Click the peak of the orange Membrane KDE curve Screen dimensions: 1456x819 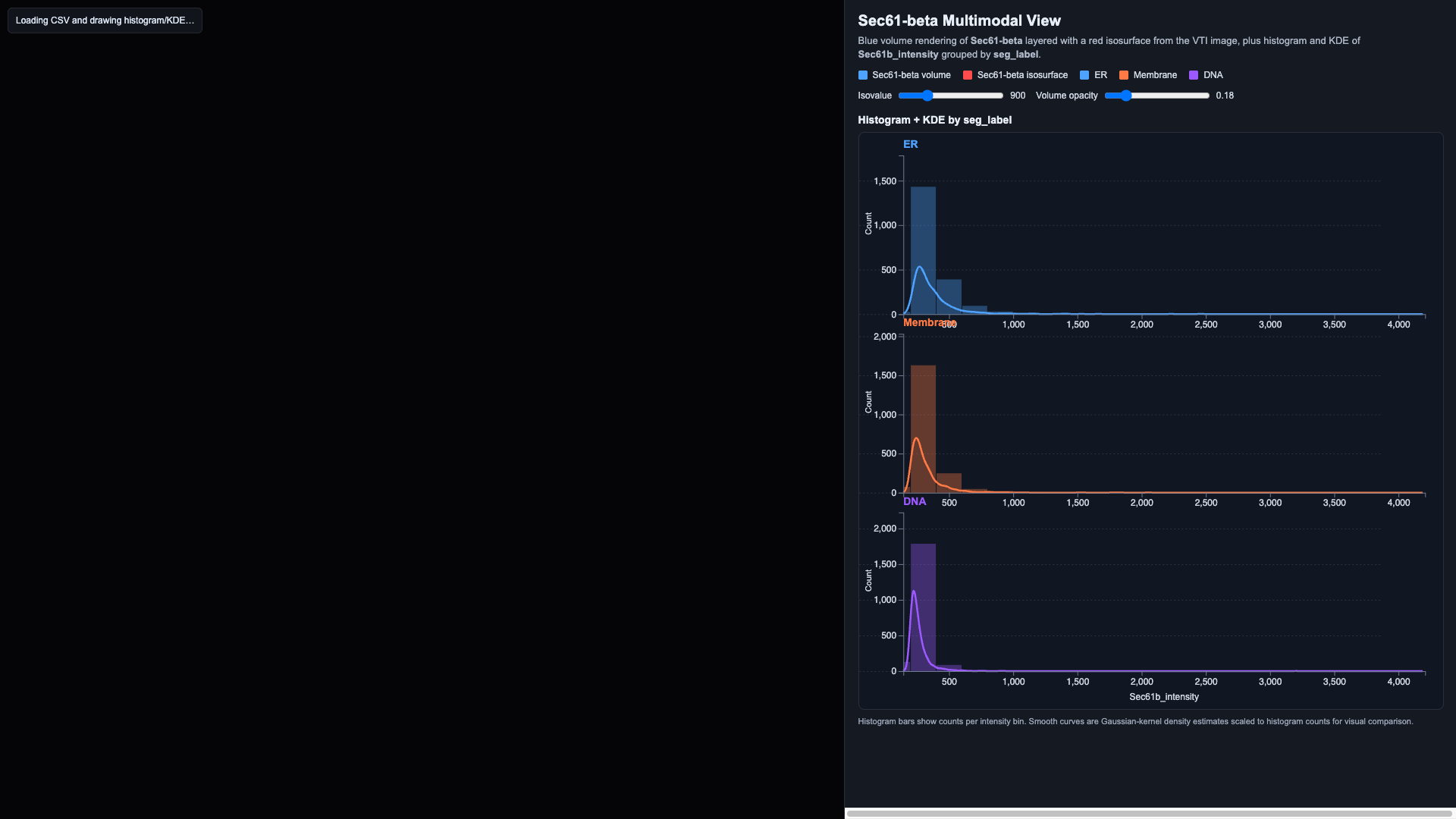916,438
